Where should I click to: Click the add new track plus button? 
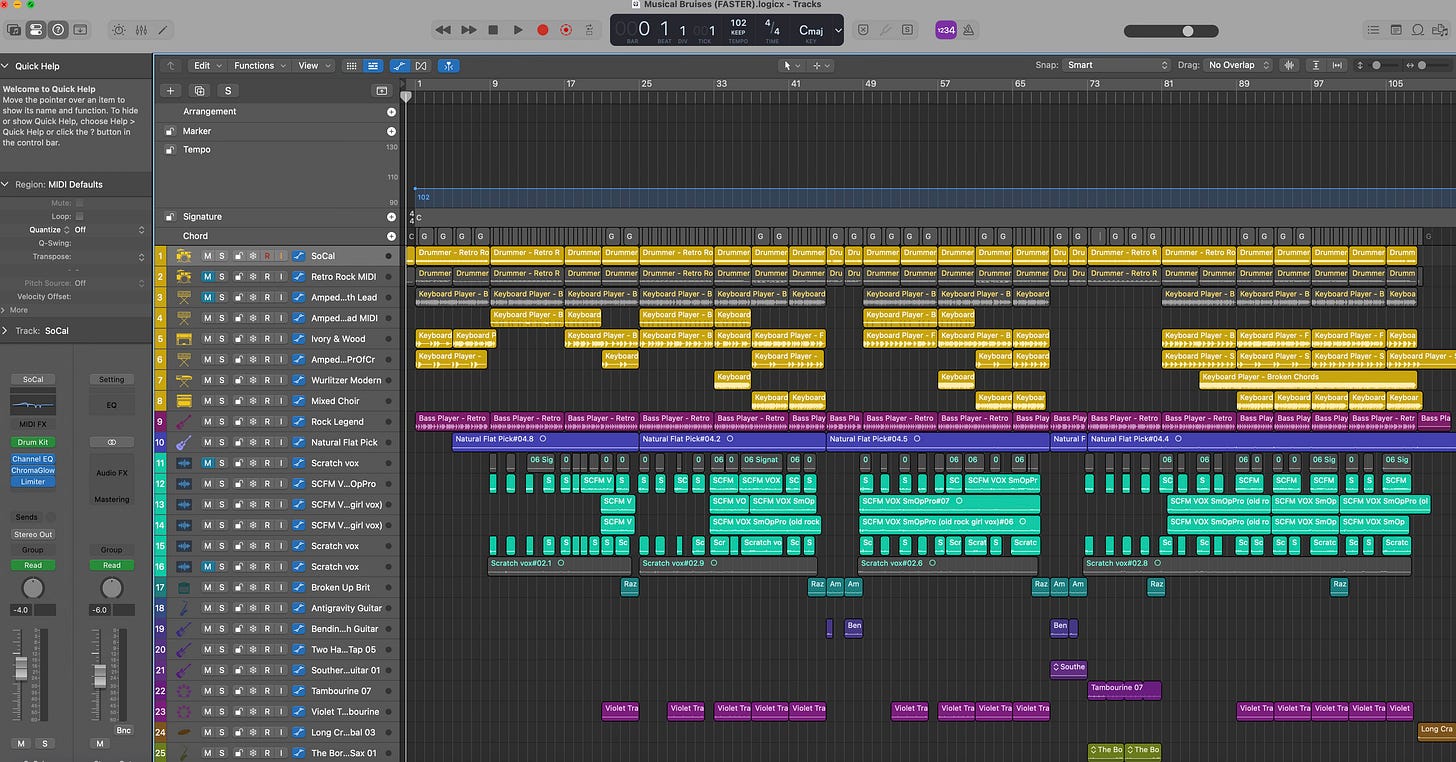point(170,90)
